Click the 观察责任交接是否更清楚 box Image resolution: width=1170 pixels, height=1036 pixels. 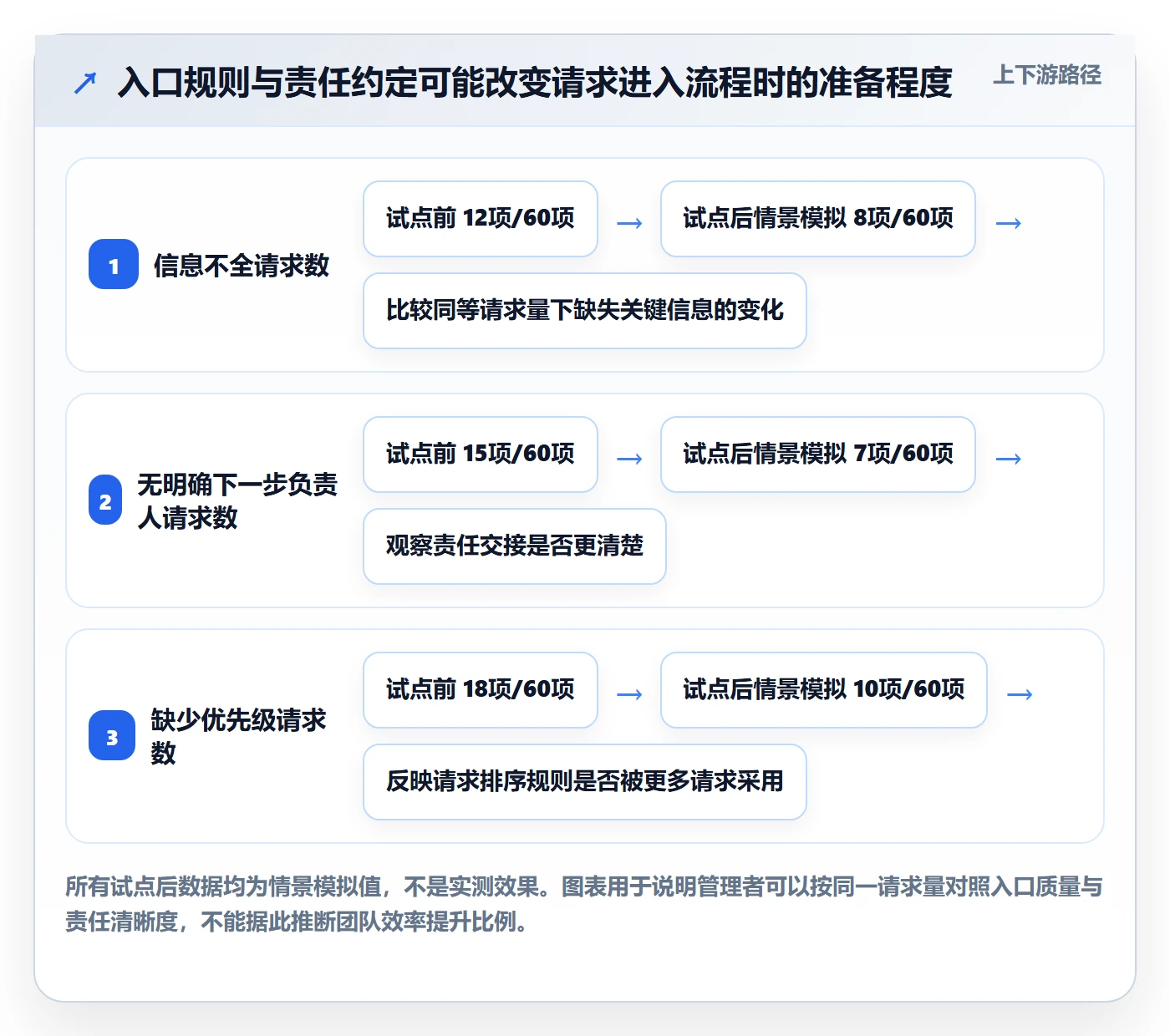click(x=515, y=546)
